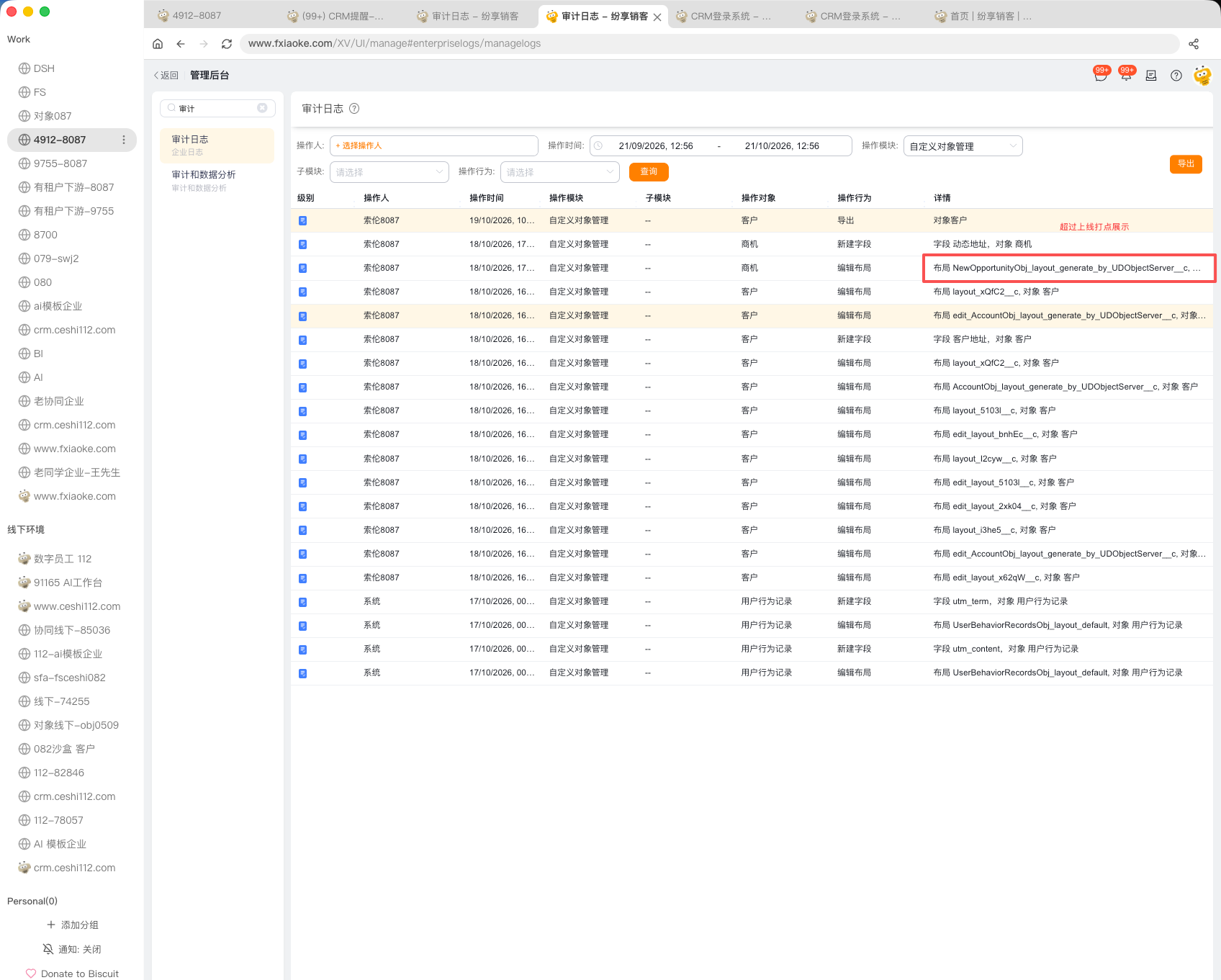Open the 操作模块 dropdown 自定义对象管理
The image size is (1221, 980).
pos(963,146)
